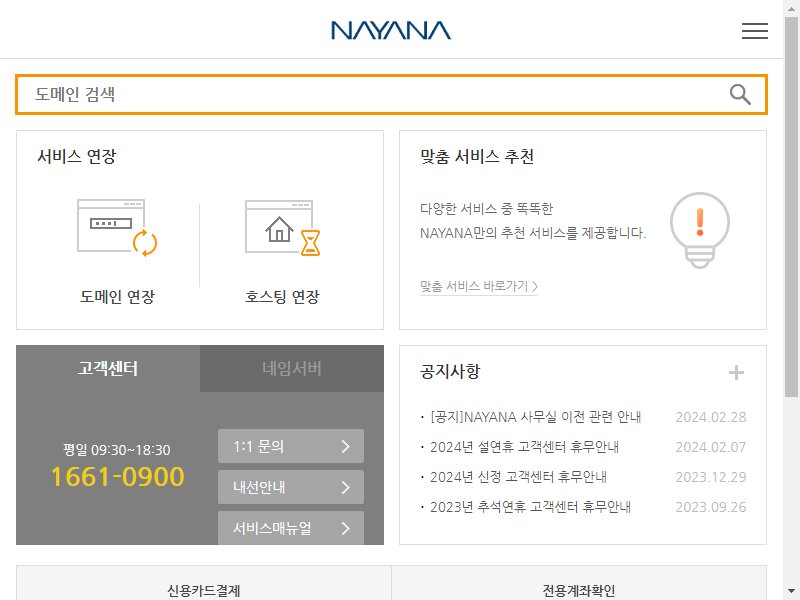Click the NAYANA logo
The image size is (800, 600).
[391, 31]
